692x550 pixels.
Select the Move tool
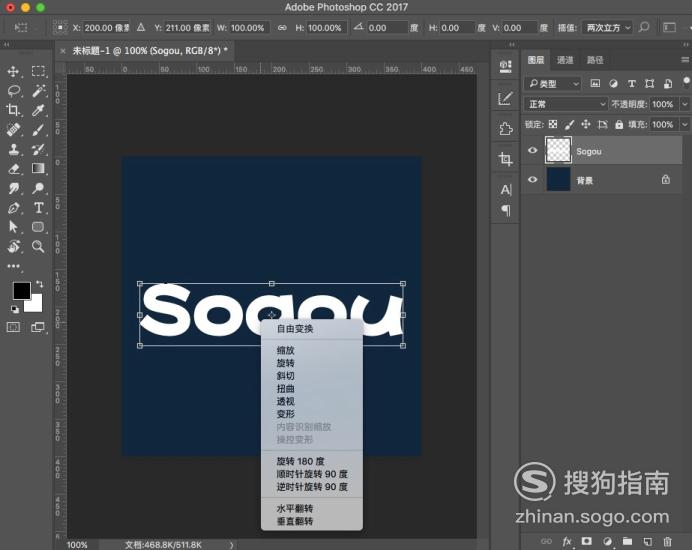(13, 71)
